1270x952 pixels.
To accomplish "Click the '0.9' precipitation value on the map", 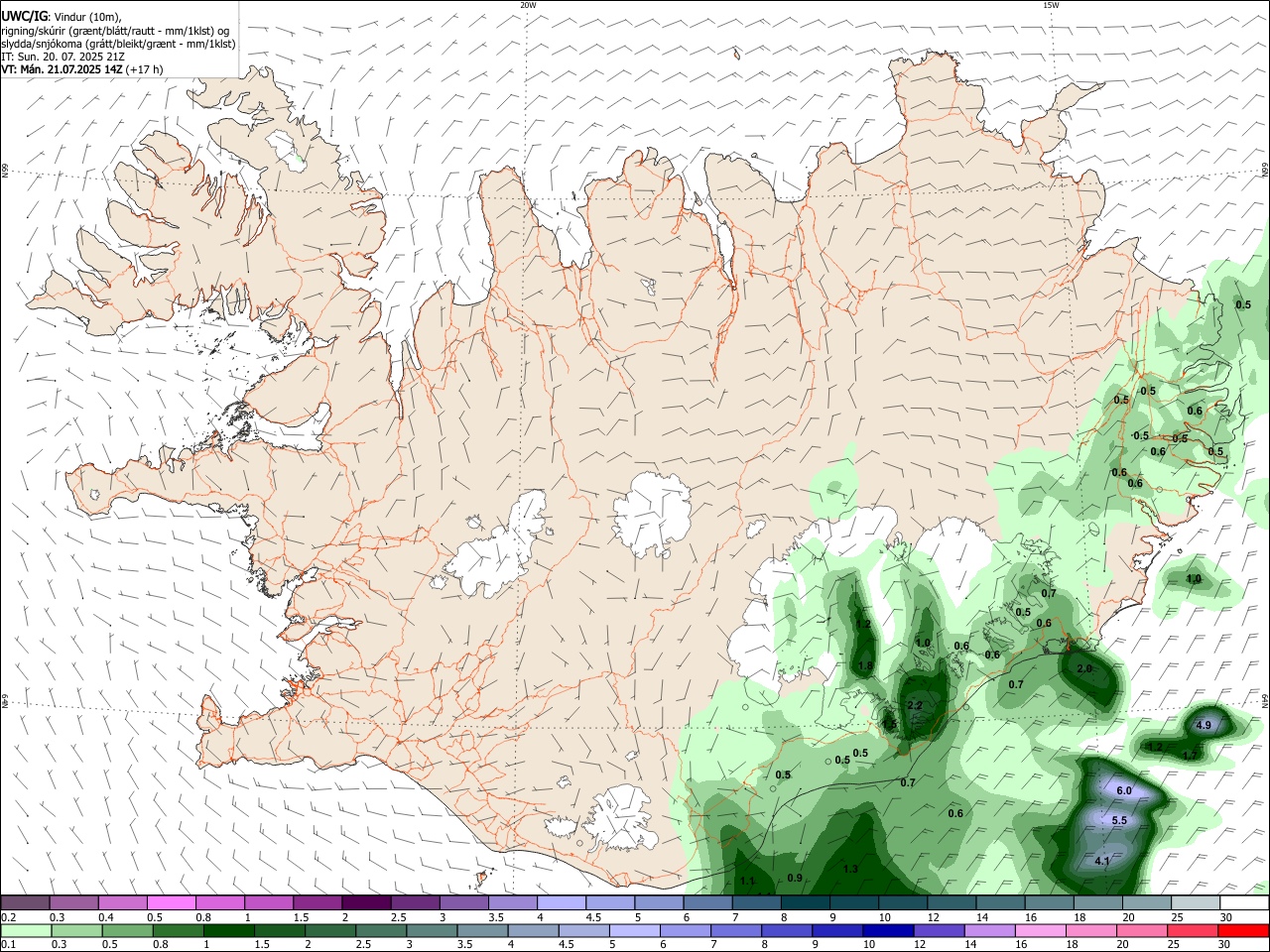I will pyautogui.click(x=795, y=879).
